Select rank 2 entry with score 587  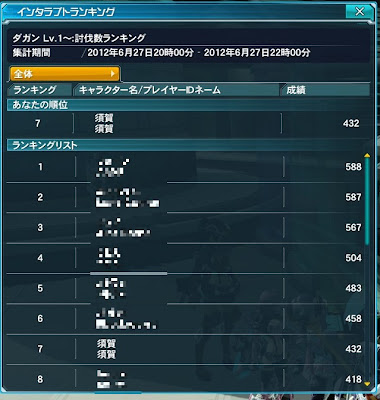pyautogui.click(x=185, y=197)
